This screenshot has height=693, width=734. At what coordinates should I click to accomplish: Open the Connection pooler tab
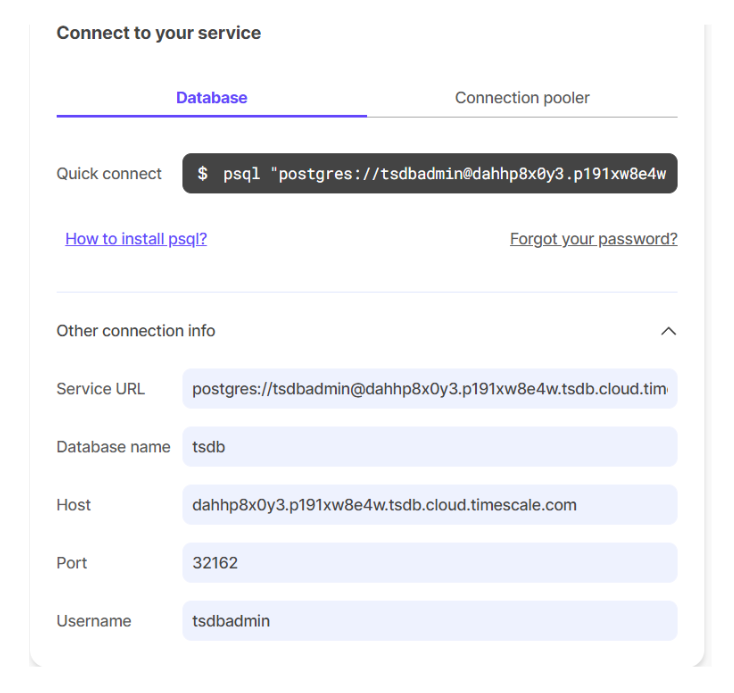(522, 98)
